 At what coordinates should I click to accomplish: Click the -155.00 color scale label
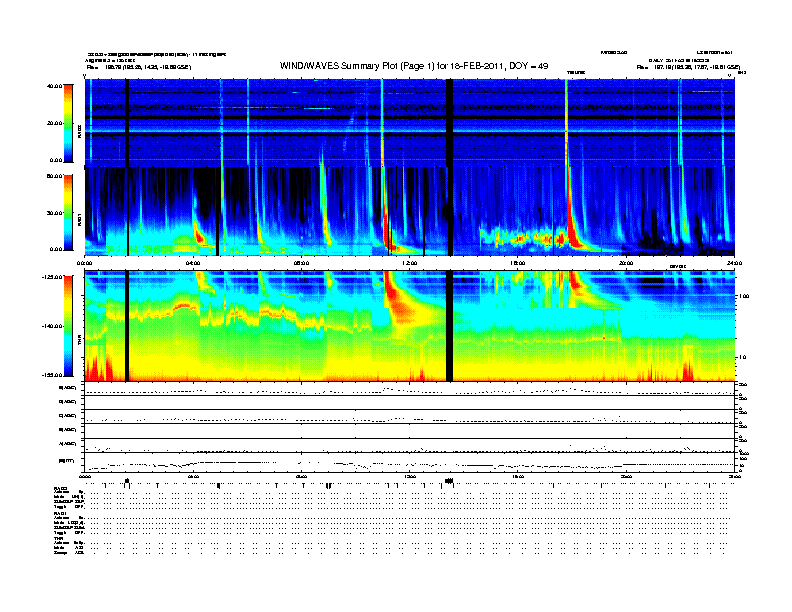pos(53,375)
